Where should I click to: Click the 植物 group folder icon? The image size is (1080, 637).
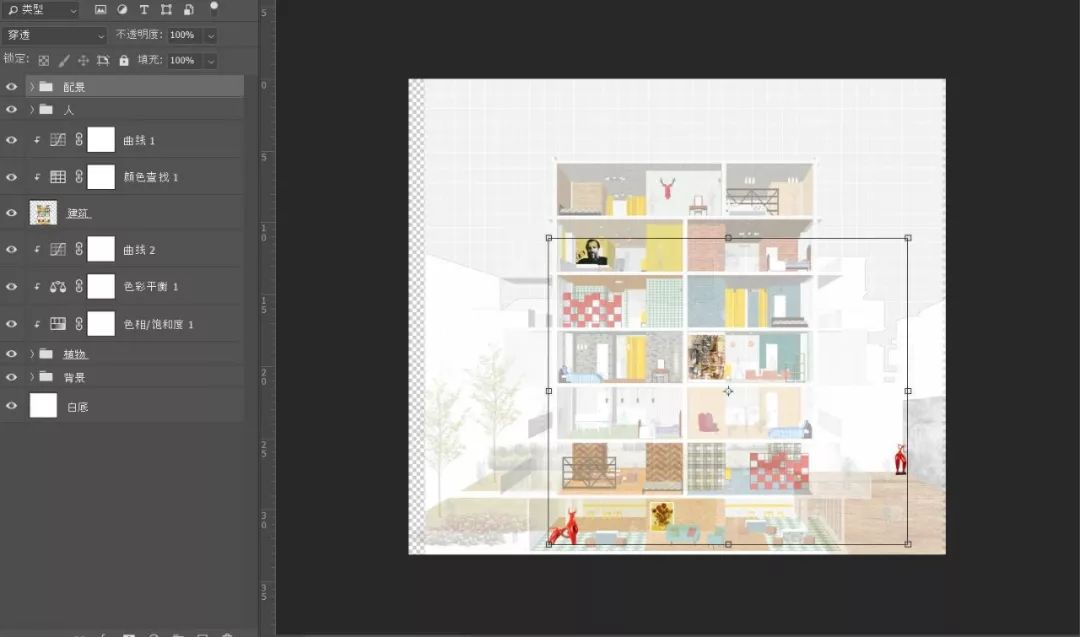(x=46, y=354)
